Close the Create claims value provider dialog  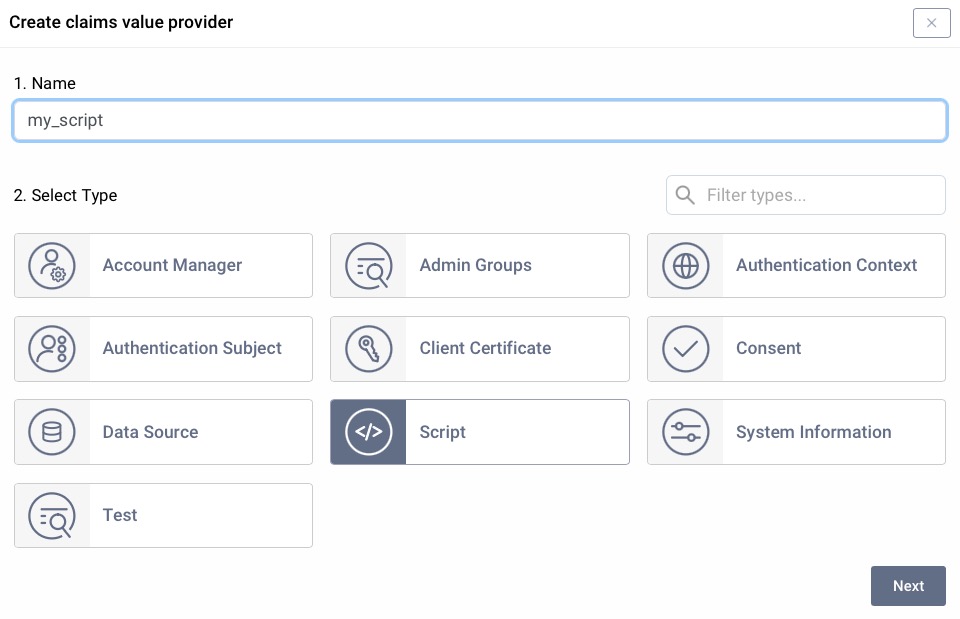pyautogui.click(x=931, y=23)
